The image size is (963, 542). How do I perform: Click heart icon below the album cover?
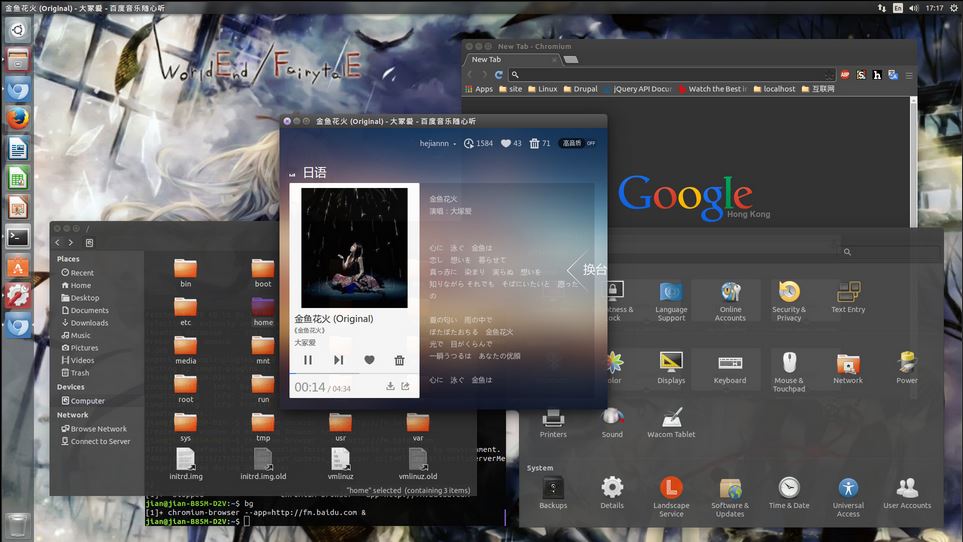[369, 360]
